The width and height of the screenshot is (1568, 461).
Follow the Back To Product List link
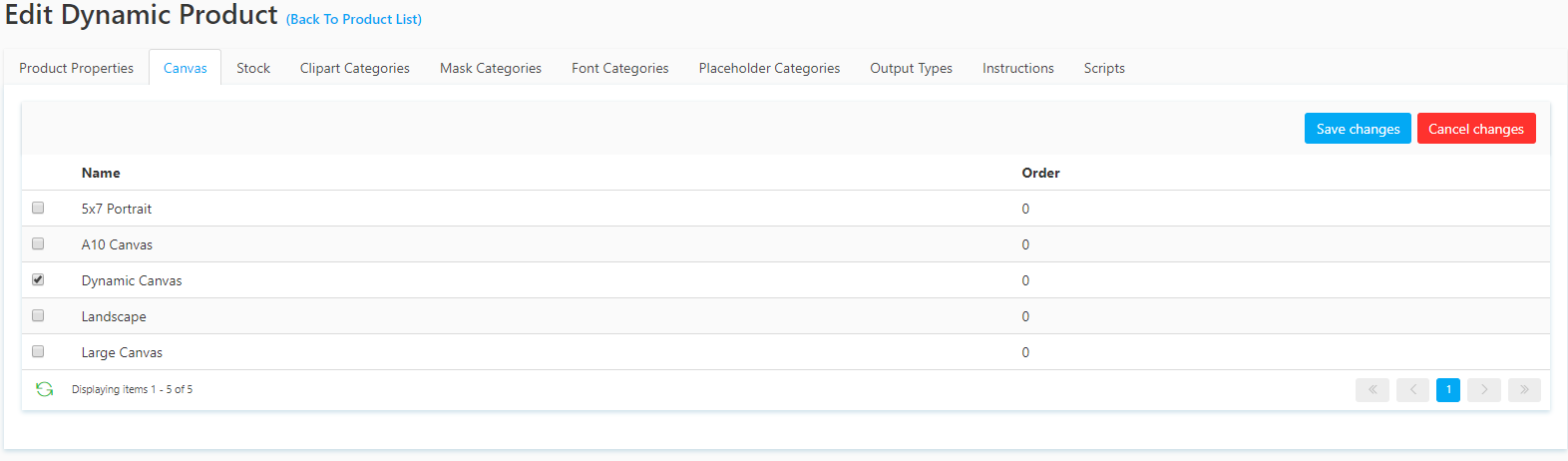(354, 19)
